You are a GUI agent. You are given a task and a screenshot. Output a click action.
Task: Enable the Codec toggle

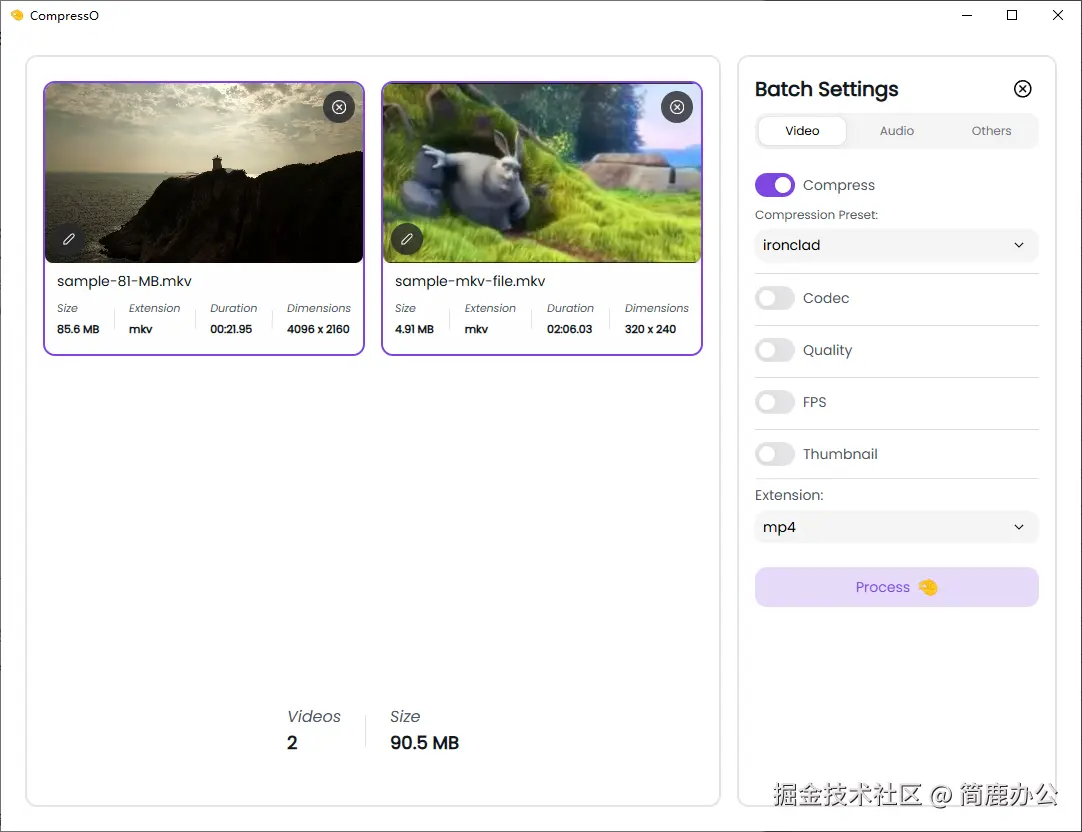tap(775, 298)
